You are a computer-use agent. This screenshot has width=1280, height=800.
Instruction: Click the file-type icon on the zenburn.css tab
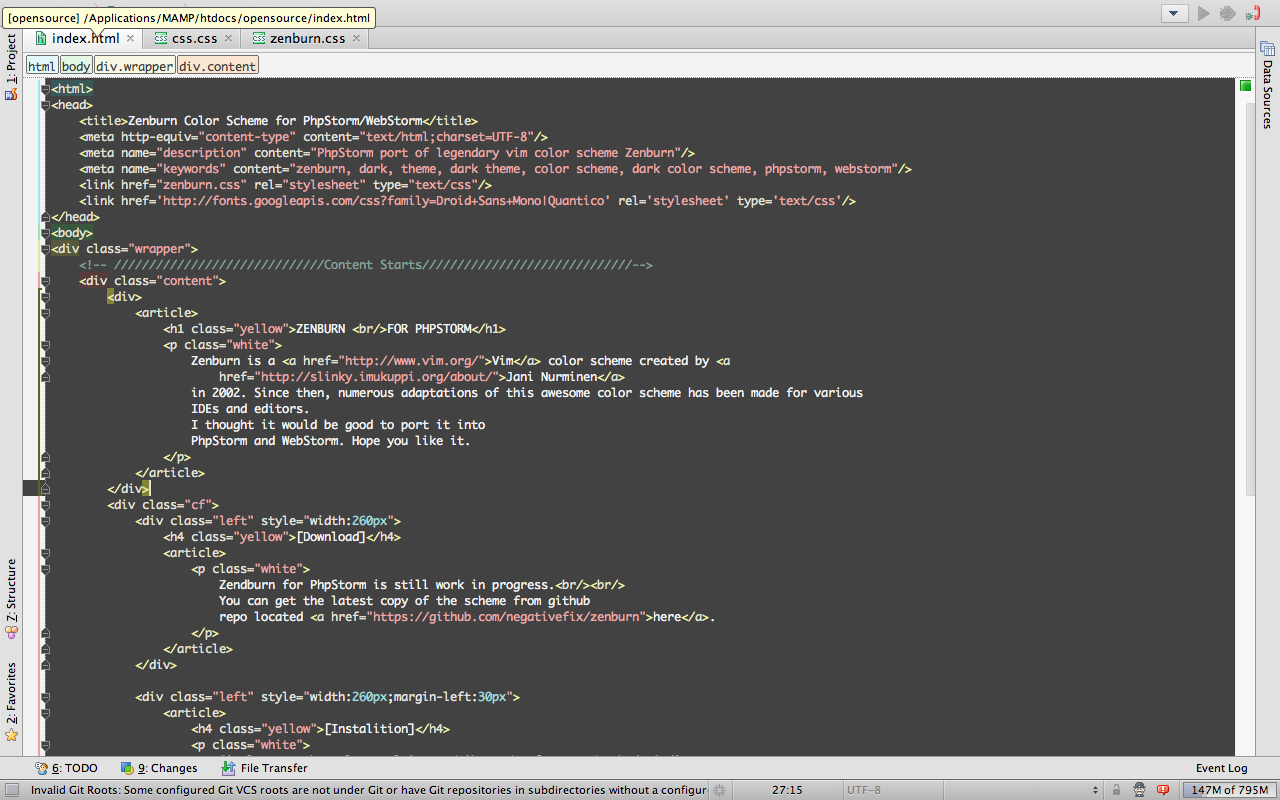(x=259, y=38)
